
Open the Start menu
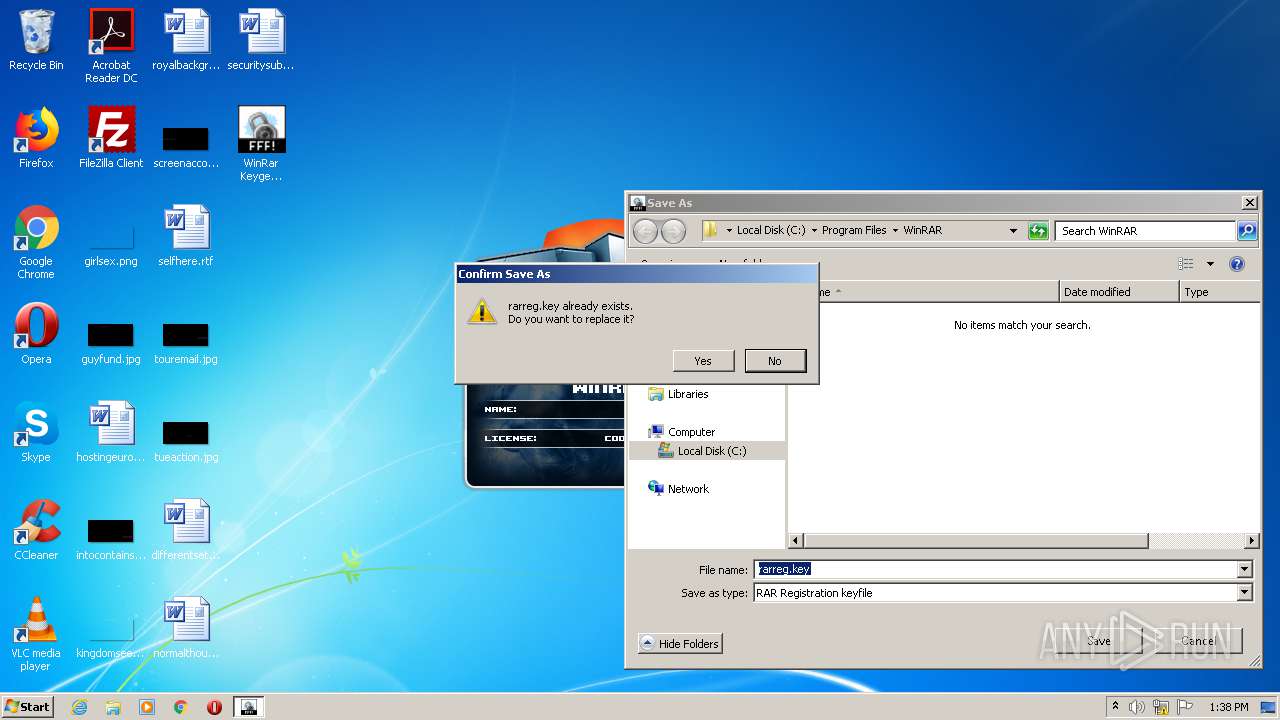tap(27, 707)
